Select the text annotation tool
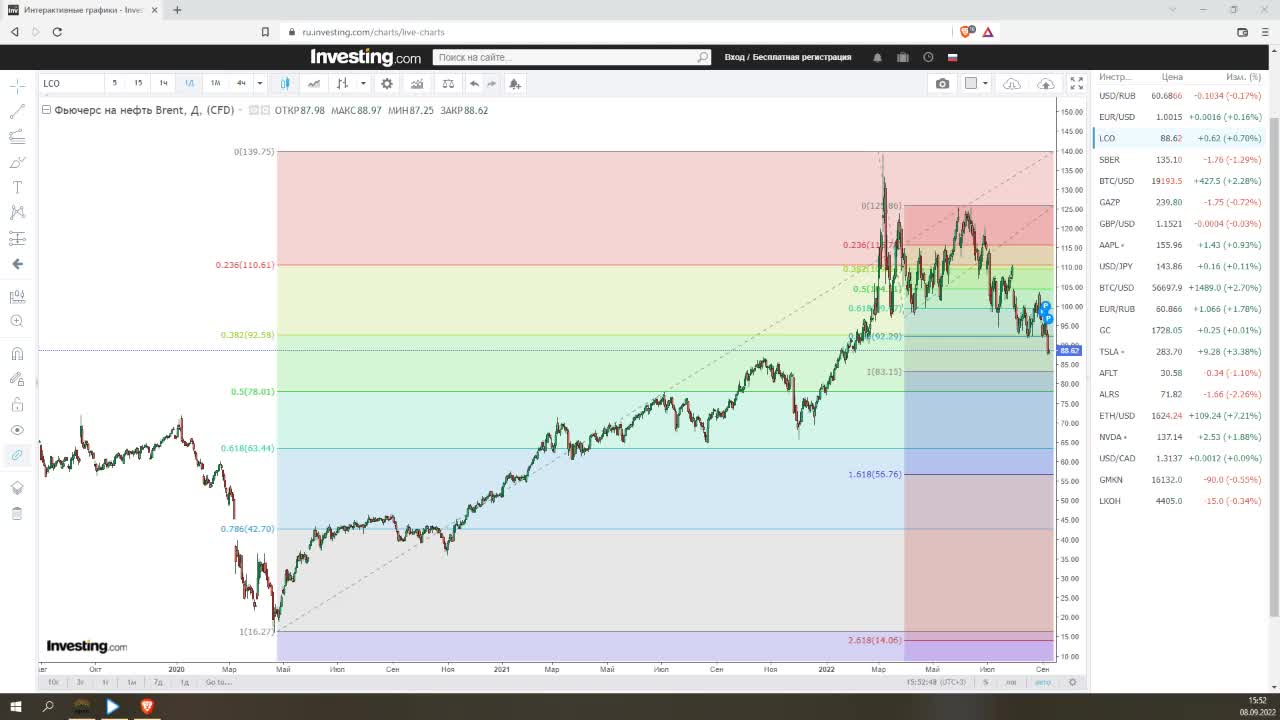 pos(17,187)
